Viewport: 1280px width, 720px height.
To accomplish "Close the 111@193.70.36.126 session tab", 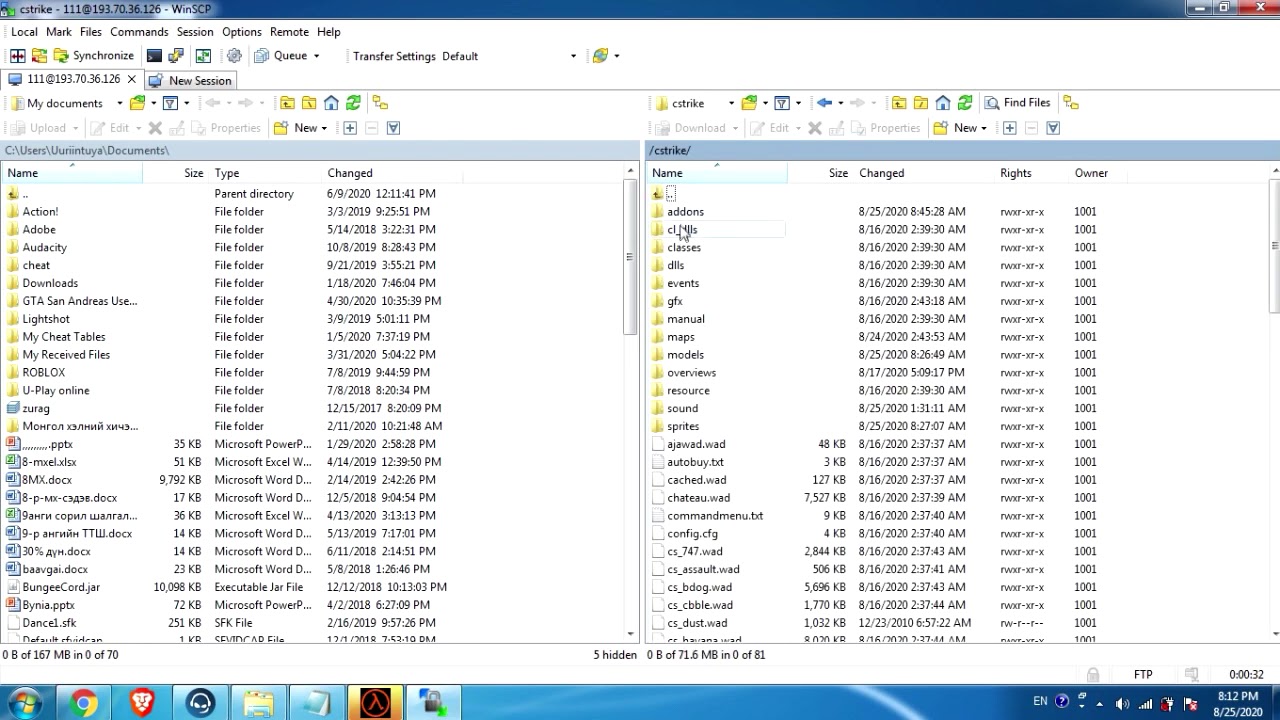I will [131, 79].
